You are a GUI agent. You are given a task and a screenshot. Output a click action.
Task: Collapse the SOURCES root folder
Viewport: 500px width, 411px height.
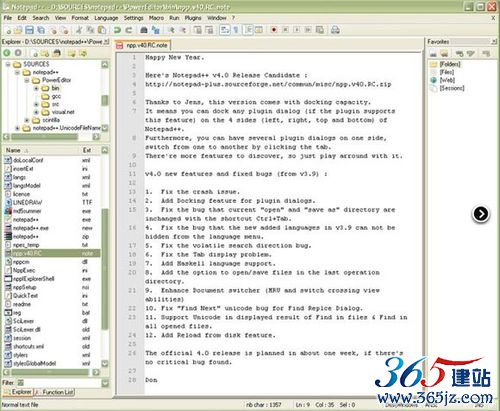point(8,64)
